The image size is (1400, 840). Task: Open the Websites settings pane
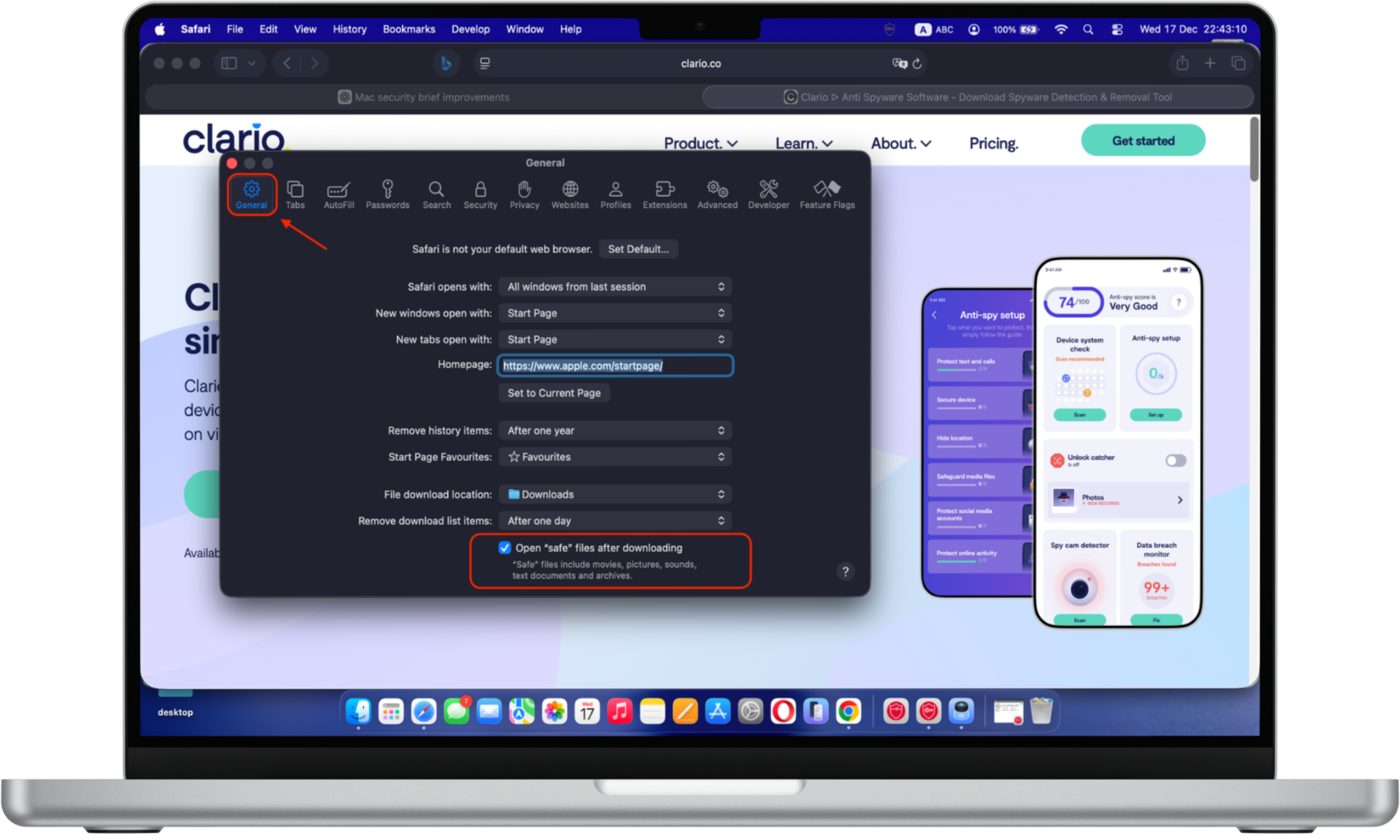click(x=570, y=194)
